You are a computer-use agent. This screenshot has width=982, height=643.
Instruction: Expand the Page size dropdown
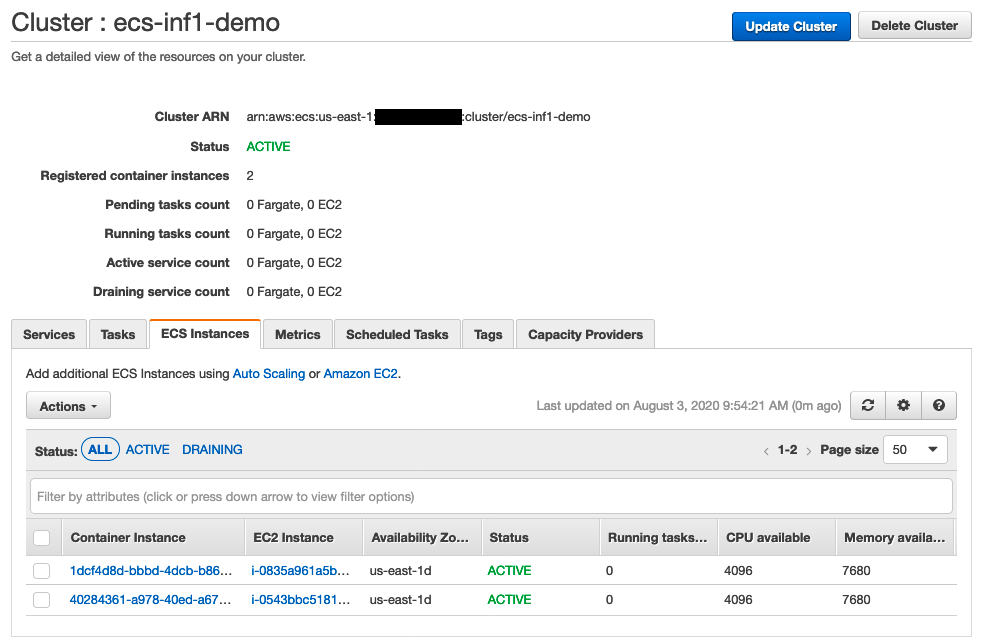click(x=915, y=450)
